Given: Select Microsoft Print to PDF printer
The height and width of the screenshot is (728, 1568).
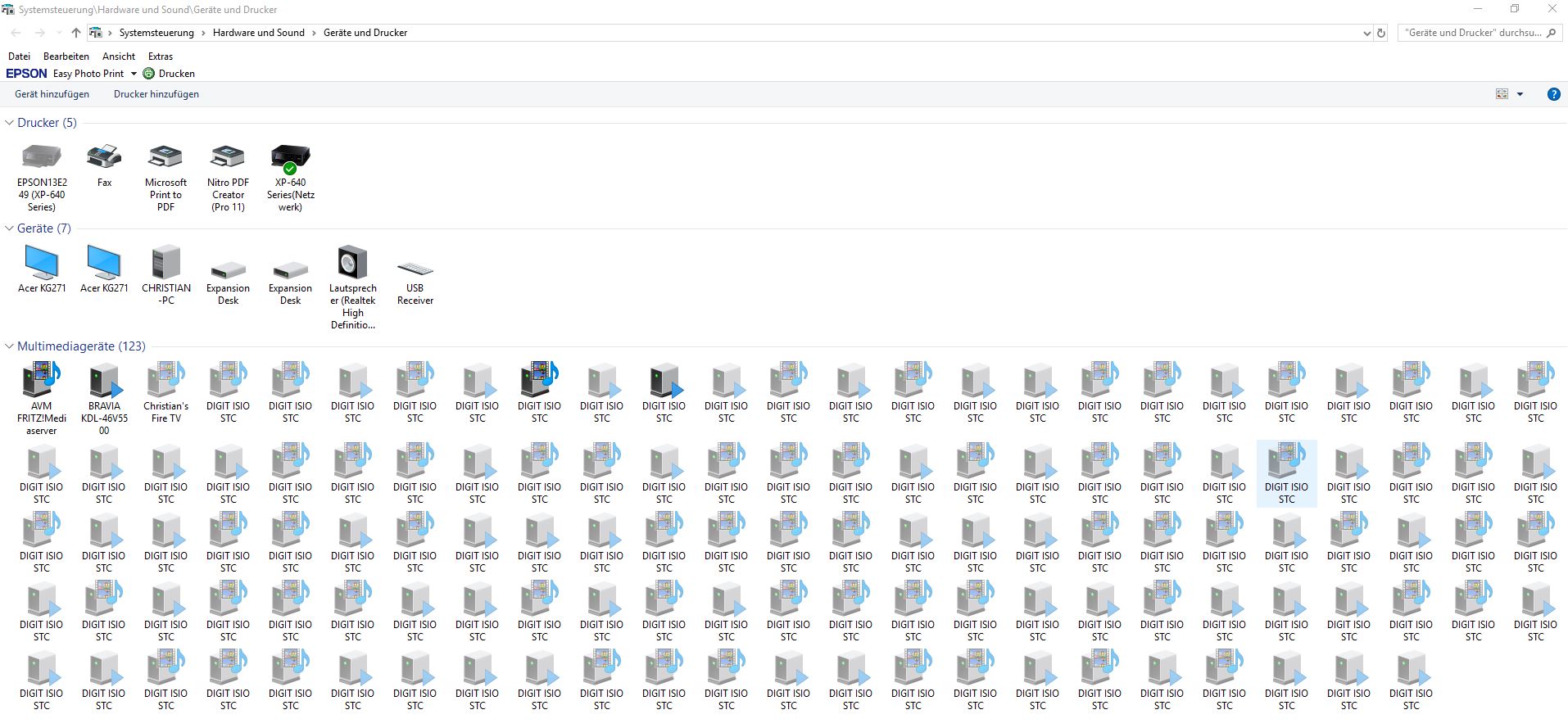Looking at the screenshot, I should click(x=165, y=177).
